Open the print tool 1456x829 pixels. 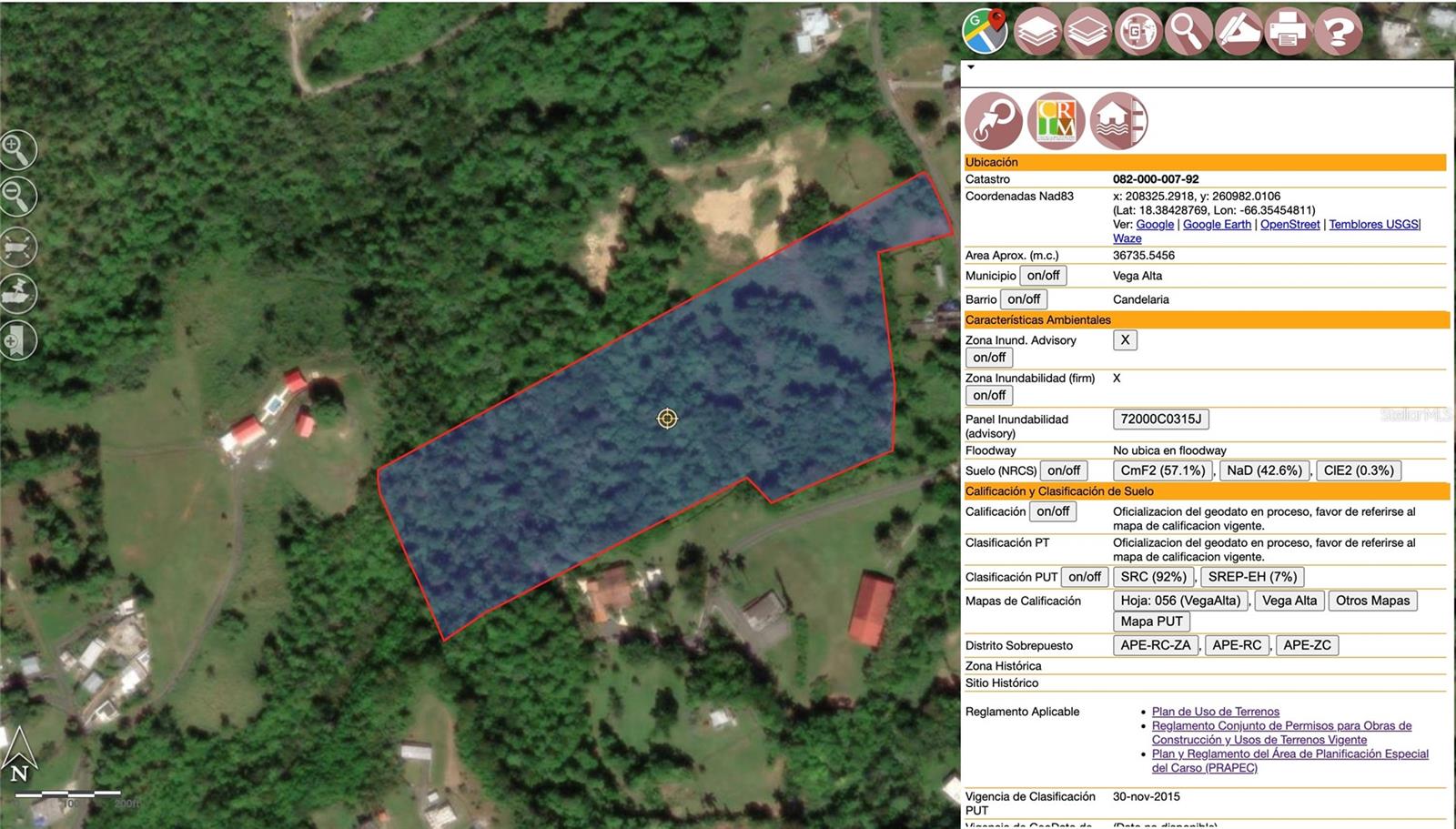[x=1288, y=31]
